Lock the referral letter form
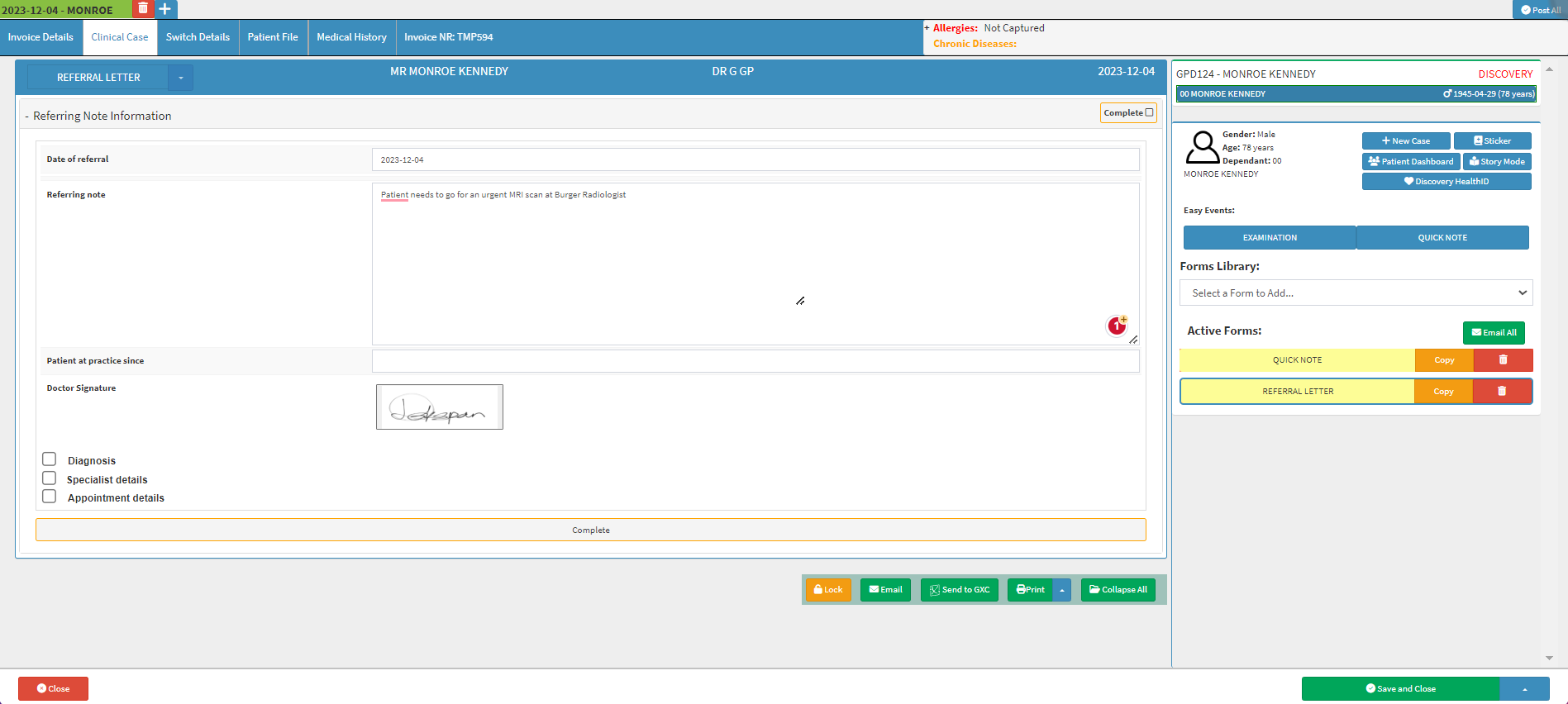This screenshot has width=1568, height=704. pyautogui.click(x=827, y=590)
